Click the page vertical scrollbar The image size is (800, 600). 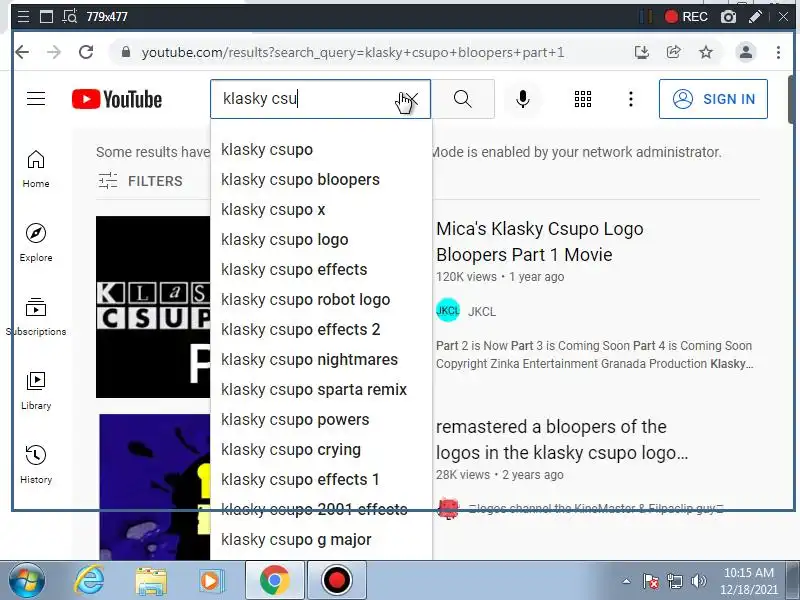tap(793, 99)
